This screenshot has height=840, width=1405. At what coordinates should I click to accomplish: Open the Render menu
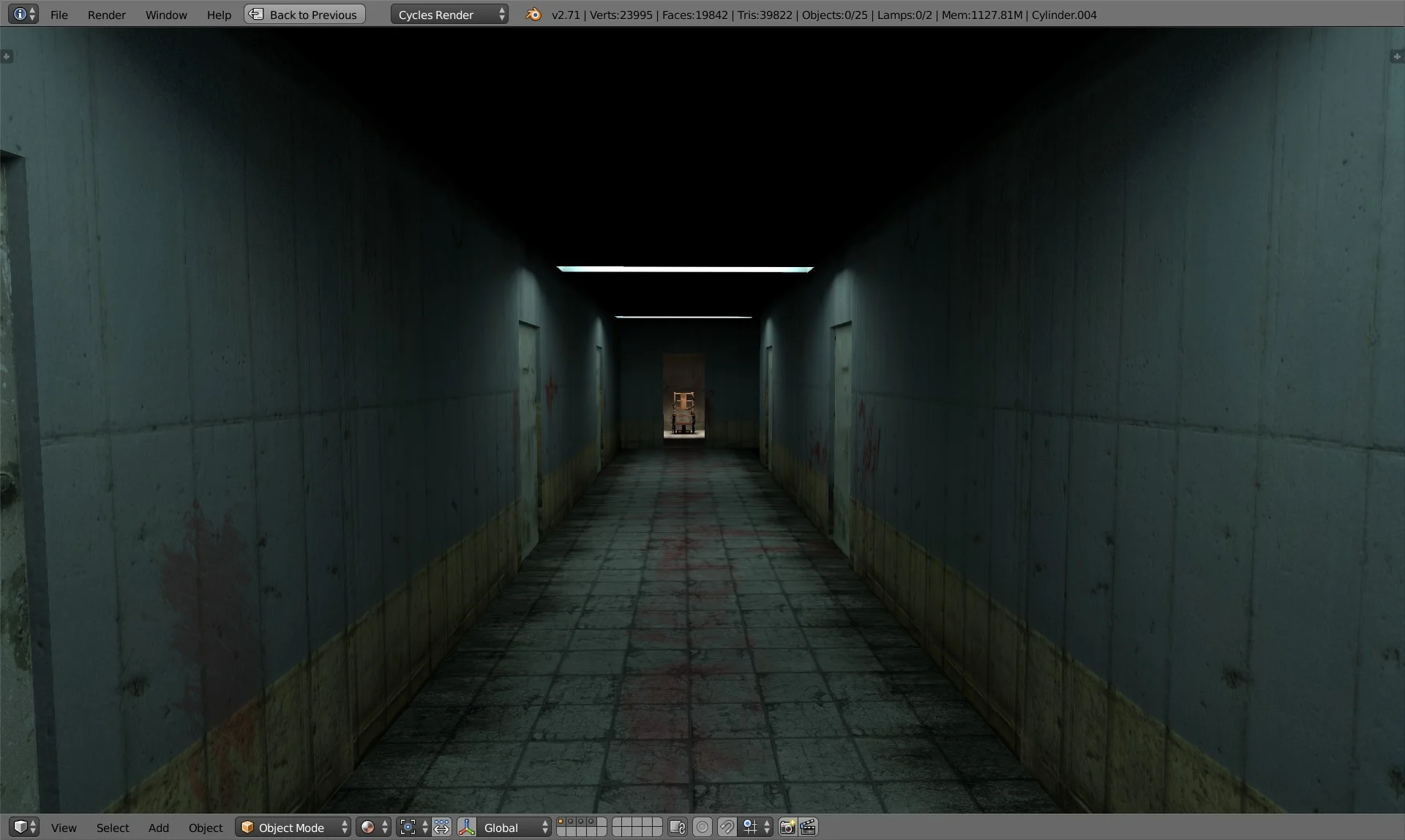[107, 15]
